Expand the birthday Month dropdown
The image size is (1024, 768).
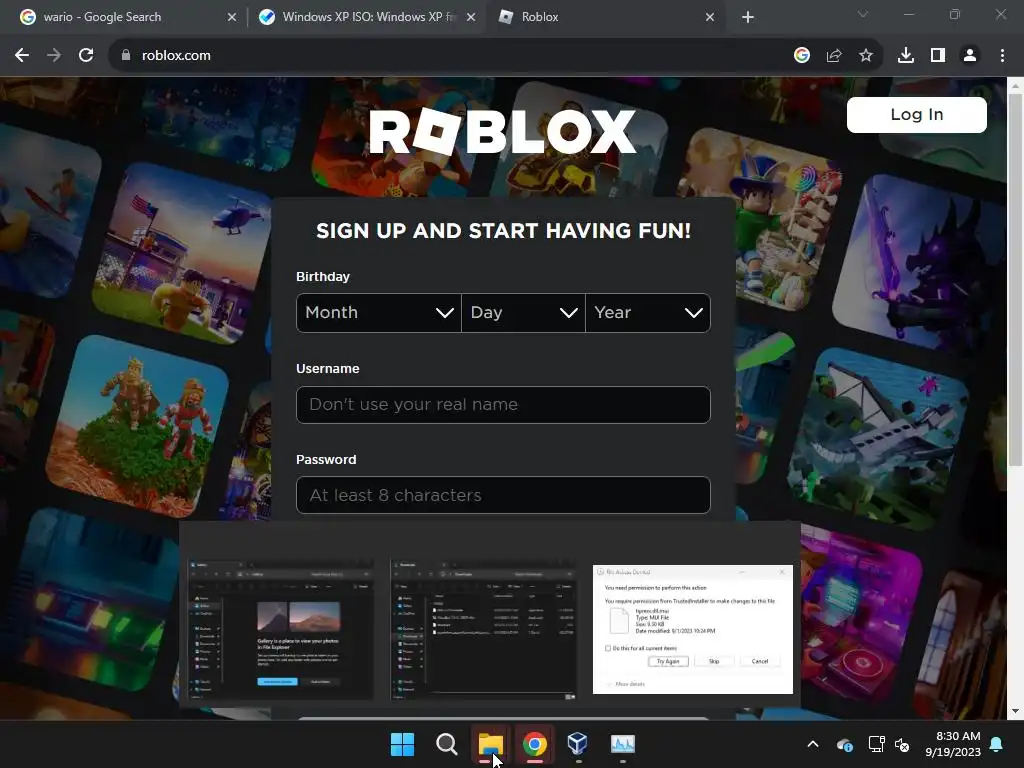(379, 313)
